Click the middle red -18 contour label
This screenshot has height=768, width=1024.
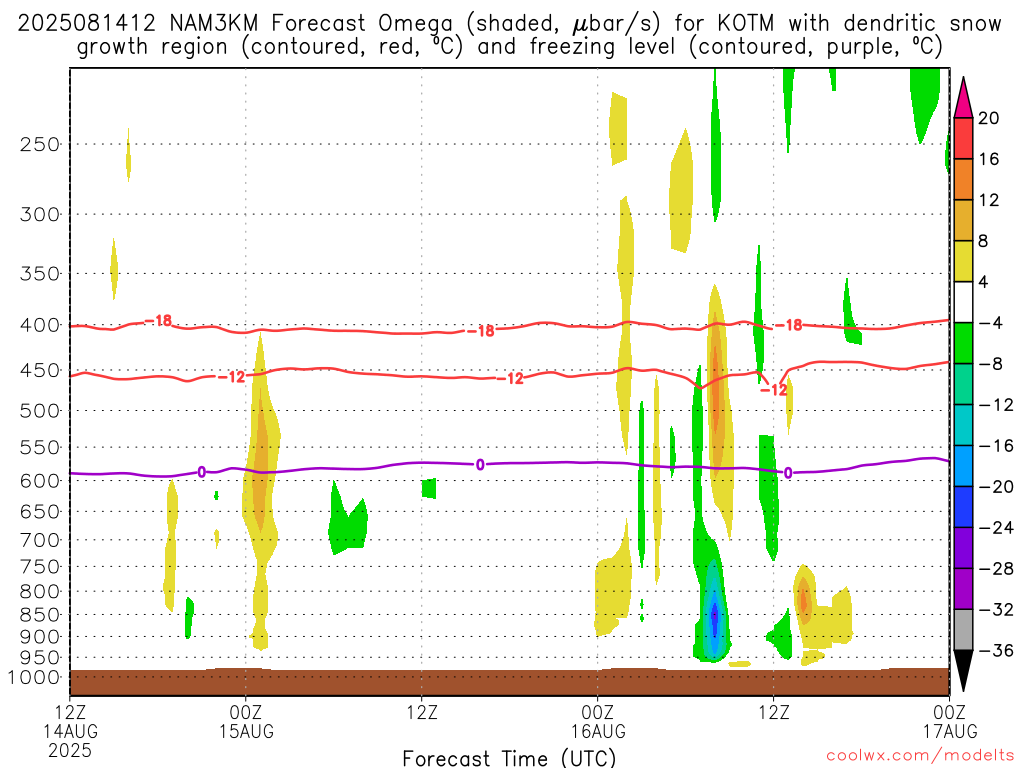(x=481, y=331)
